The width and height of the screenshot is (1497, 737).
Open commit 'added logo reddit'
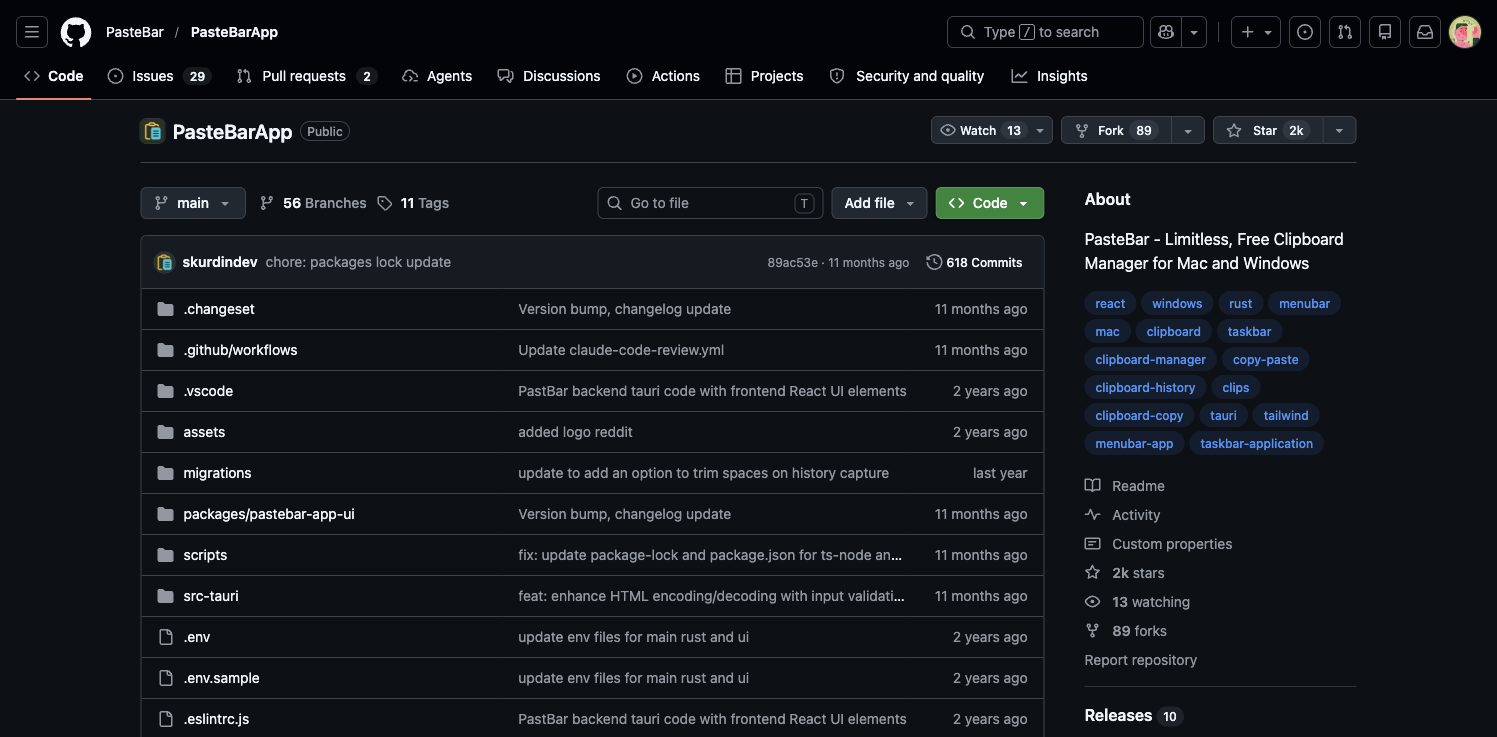575,432
